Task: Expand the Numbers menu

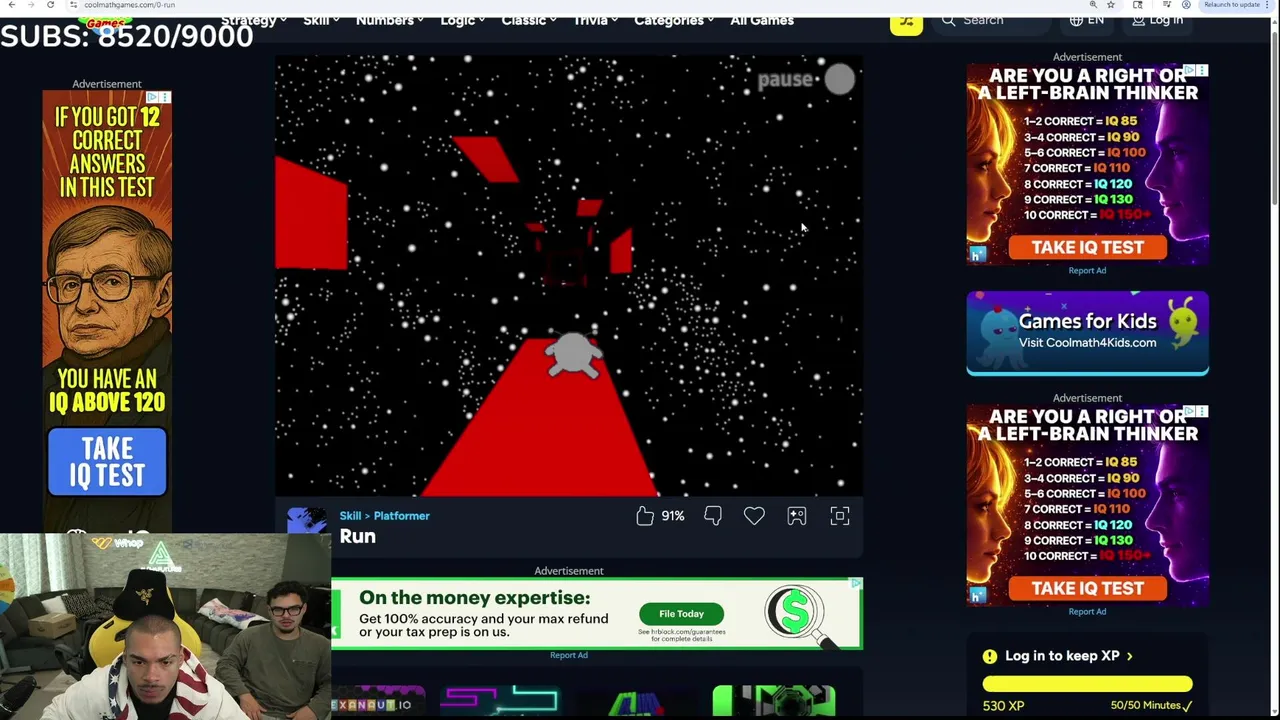Action: click(x=390, y=20)
